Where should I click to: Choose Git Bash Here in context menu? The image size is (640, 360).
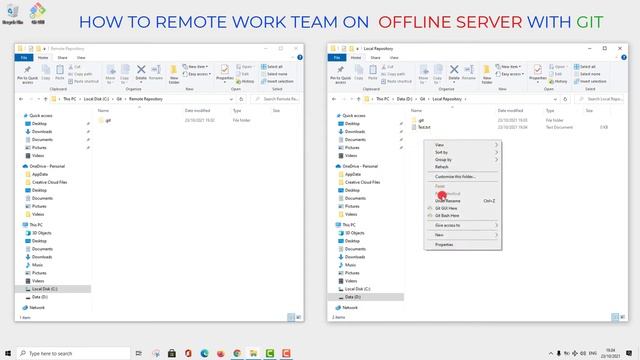(x=462, y=216)
